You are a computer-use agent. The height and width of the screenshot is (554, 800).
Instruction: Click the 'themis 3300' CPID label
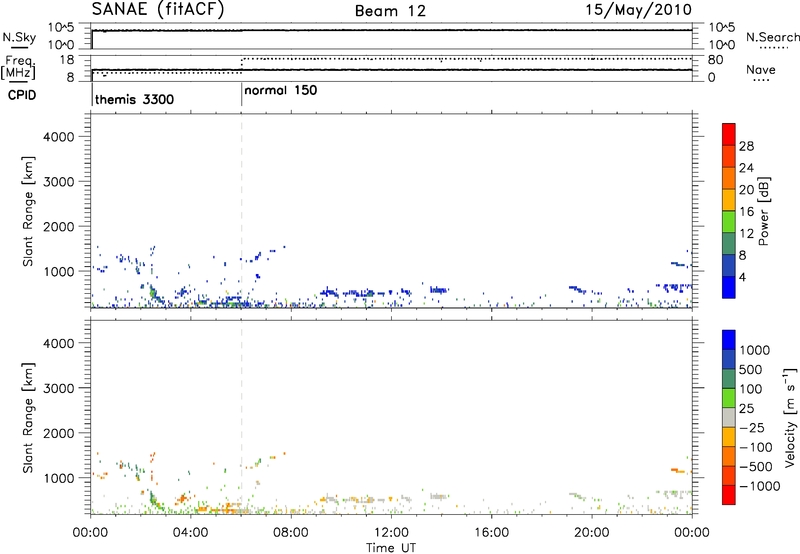134,99
